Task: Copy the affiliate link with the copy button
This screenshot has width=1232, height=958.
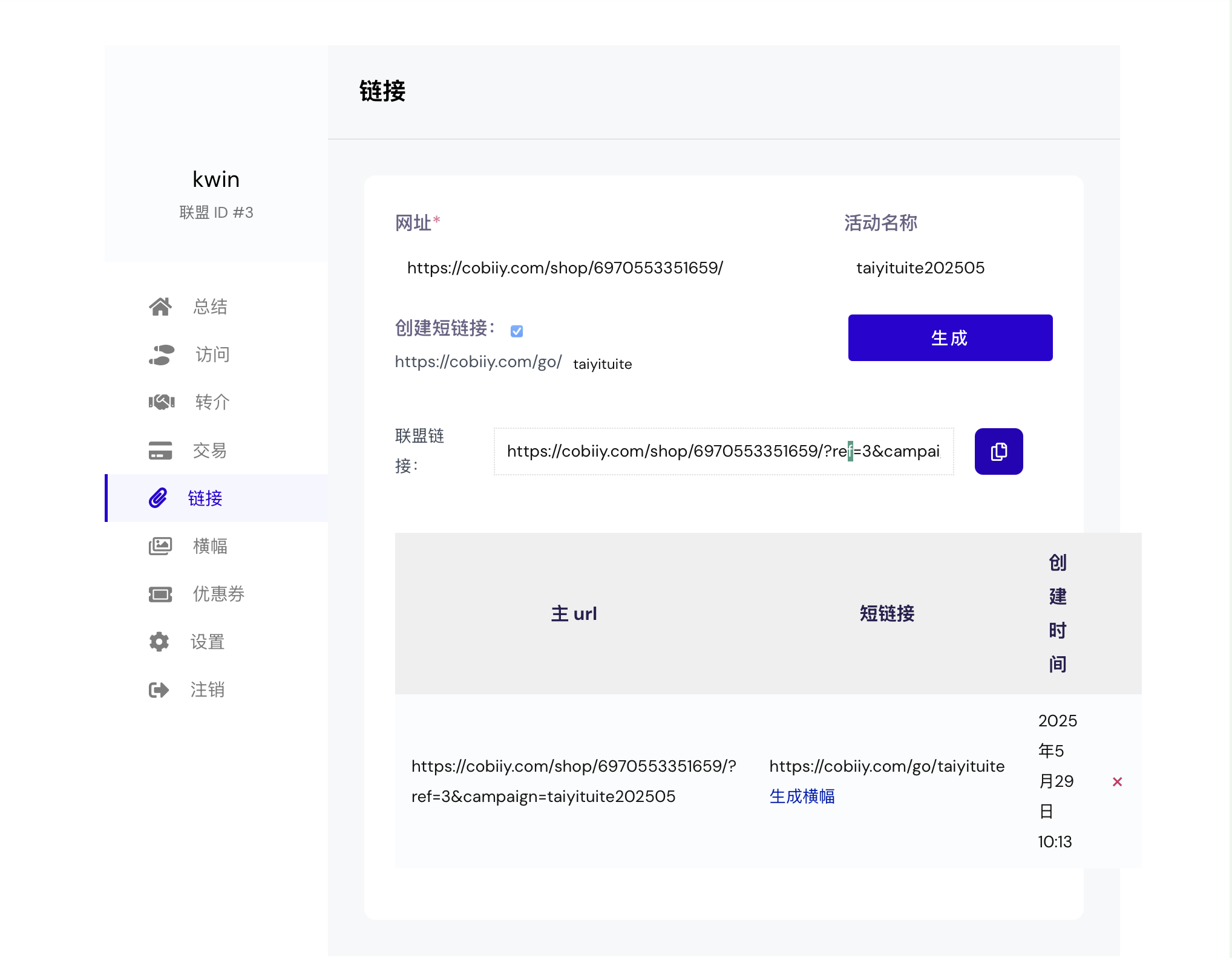Action: pos(998,451)
